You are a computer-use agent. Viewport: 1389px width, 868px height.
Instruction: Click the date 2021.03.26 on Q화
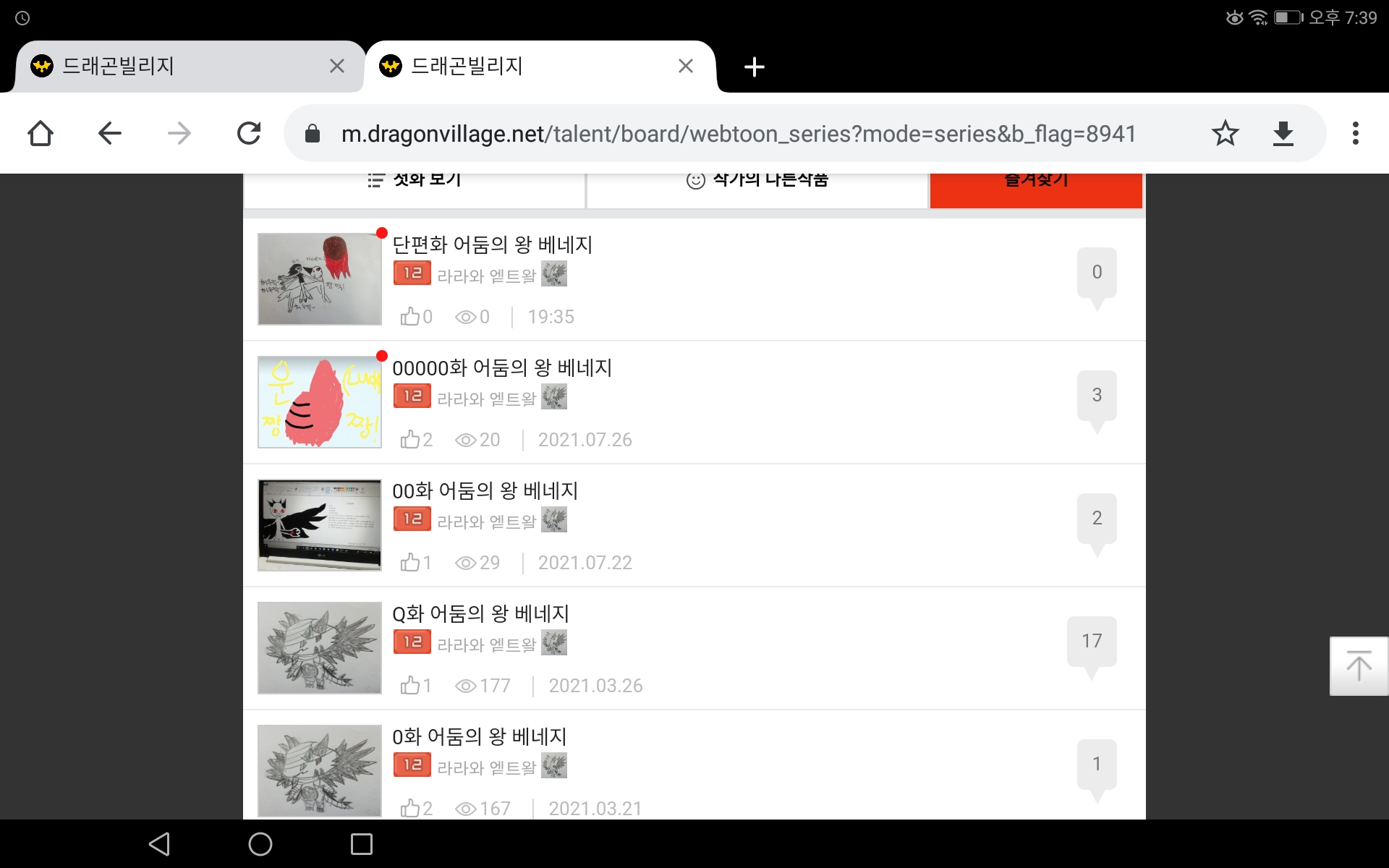tap(595, 686)
